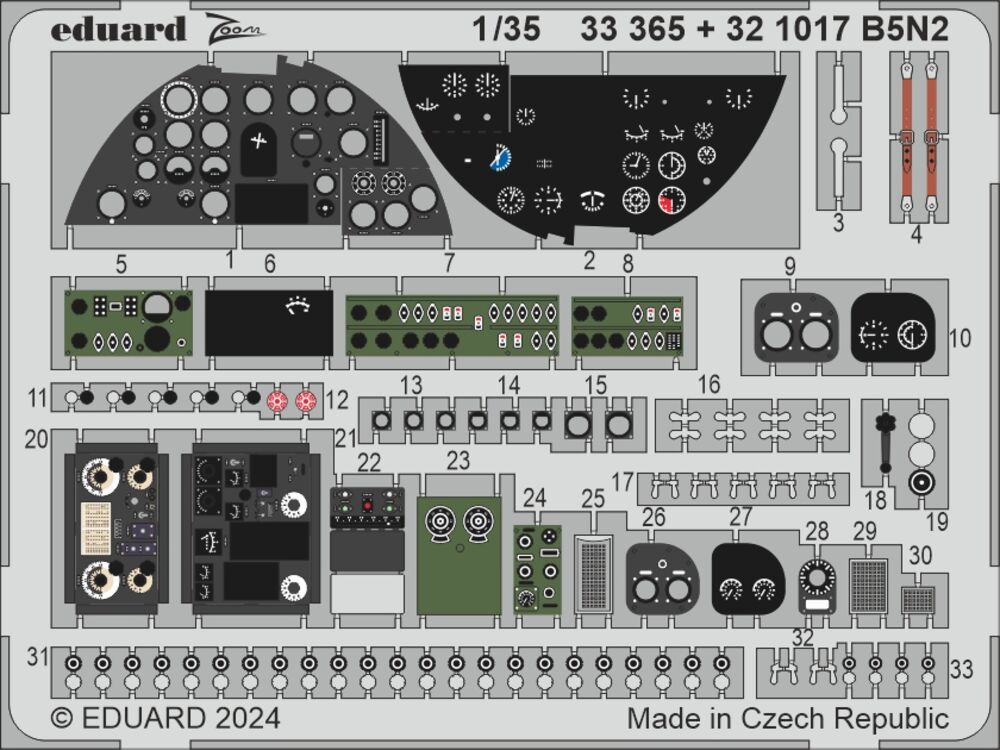The height and width of the screenshot is (750, 1000).
Task: Select the large gray instrument panel, part 1
Action: click(258, 155)
